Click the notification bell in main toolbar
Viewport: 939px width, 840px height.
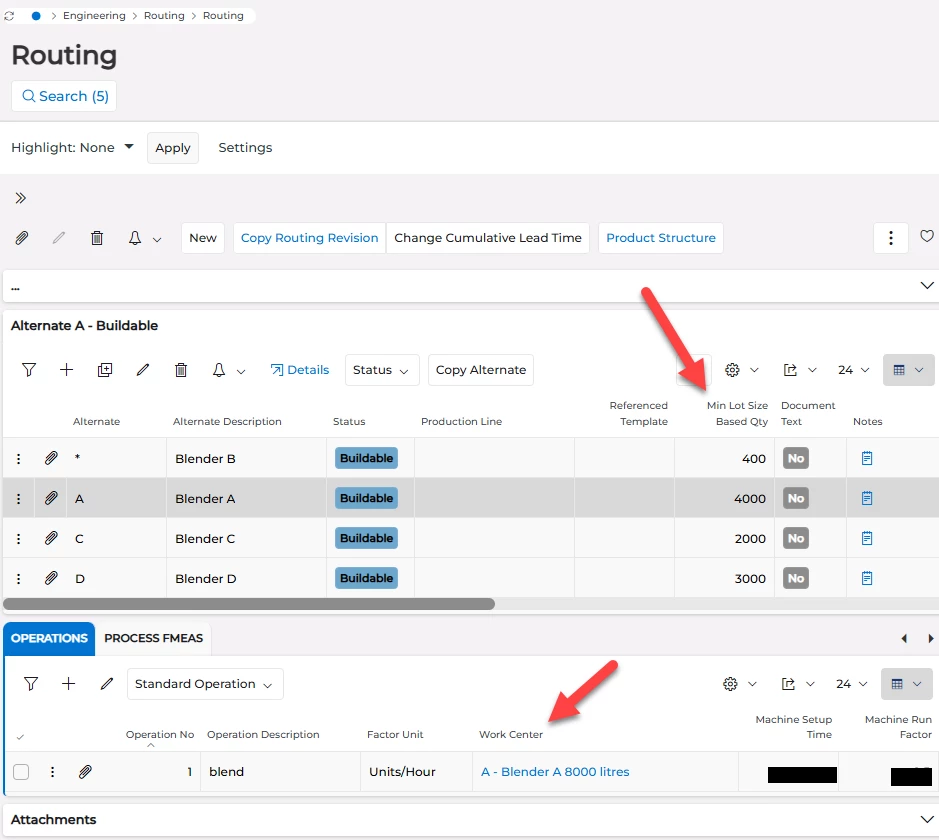coord(135,238)
